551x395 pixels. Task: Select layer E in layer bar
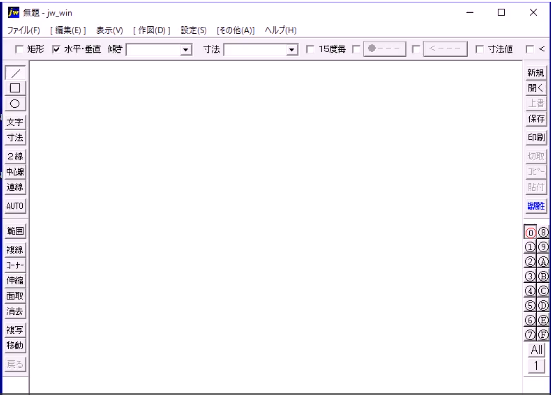(x=543, y=320)
